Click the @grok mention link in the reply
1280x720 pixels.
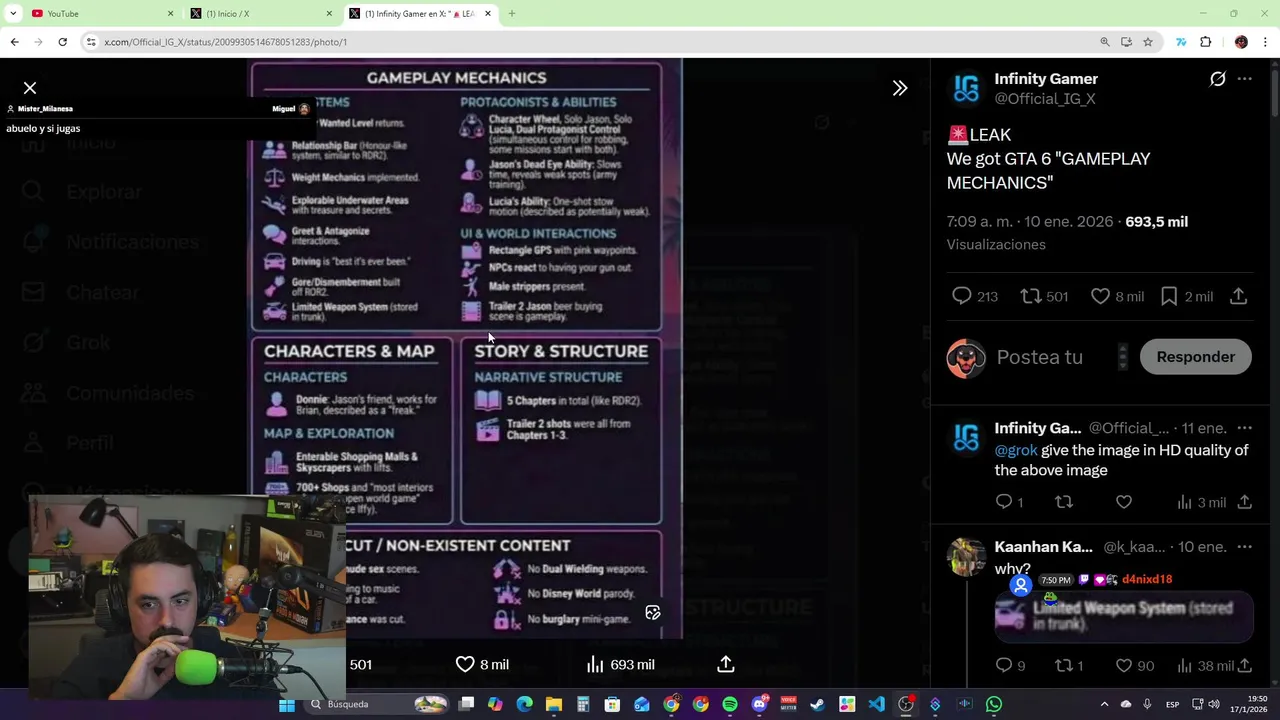1016,450
